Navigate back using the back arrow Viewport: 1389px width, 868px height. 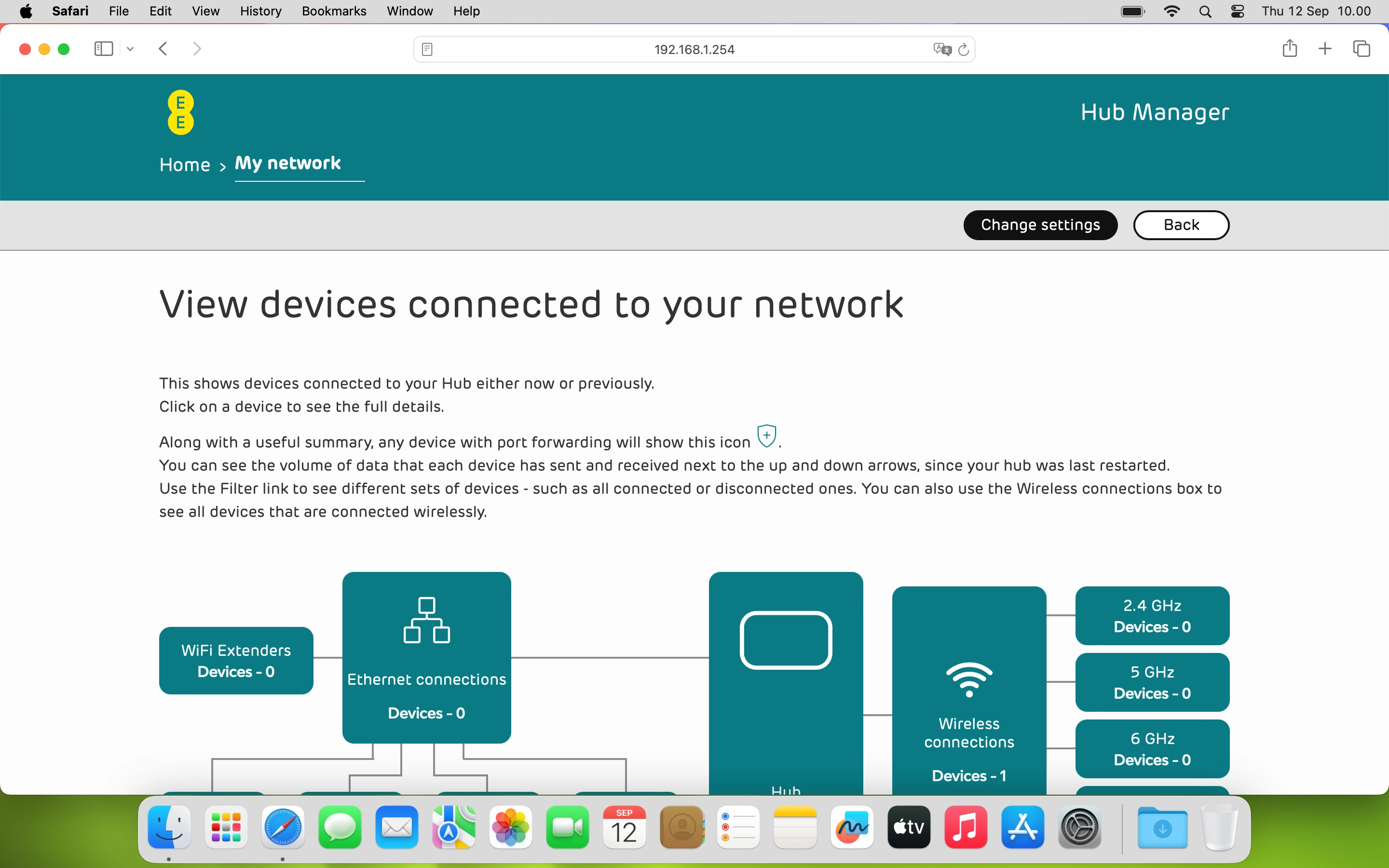(163, 48)
